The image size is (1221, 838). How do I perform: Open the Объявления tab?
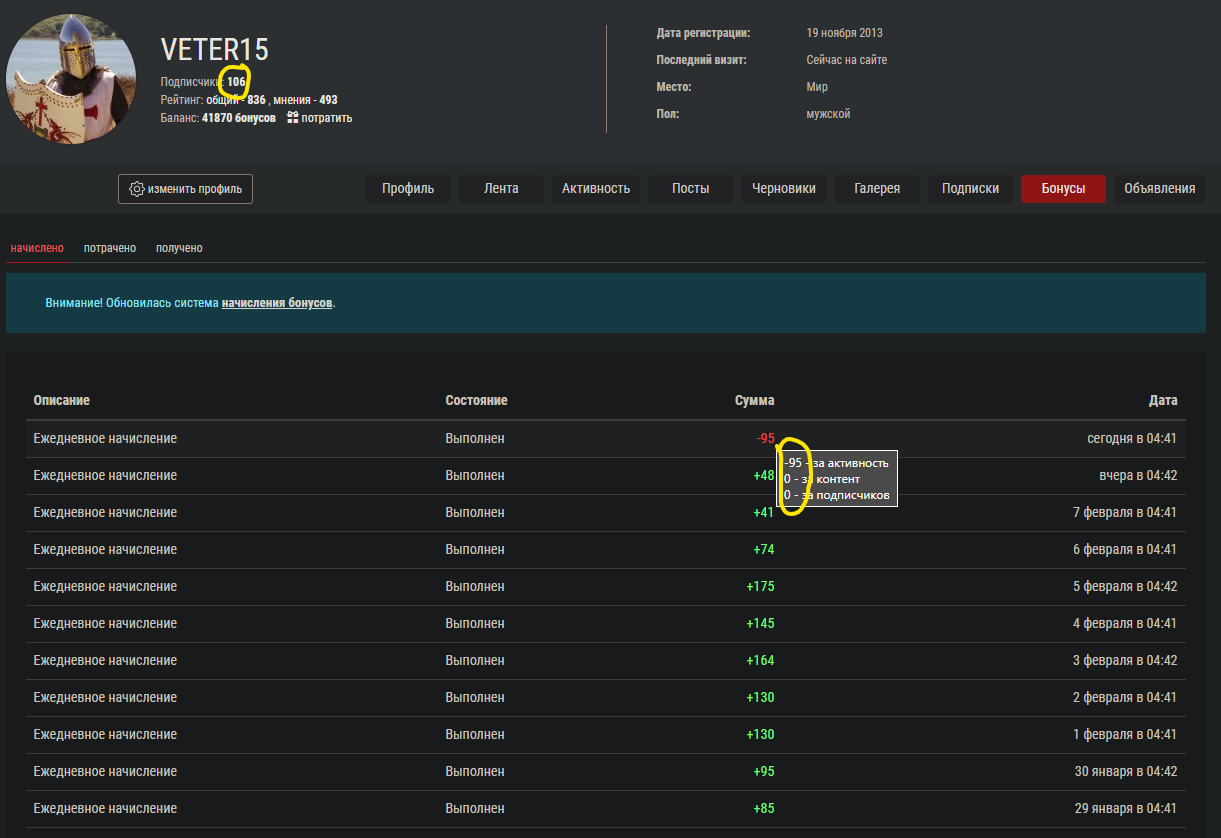pos(1159,189)
